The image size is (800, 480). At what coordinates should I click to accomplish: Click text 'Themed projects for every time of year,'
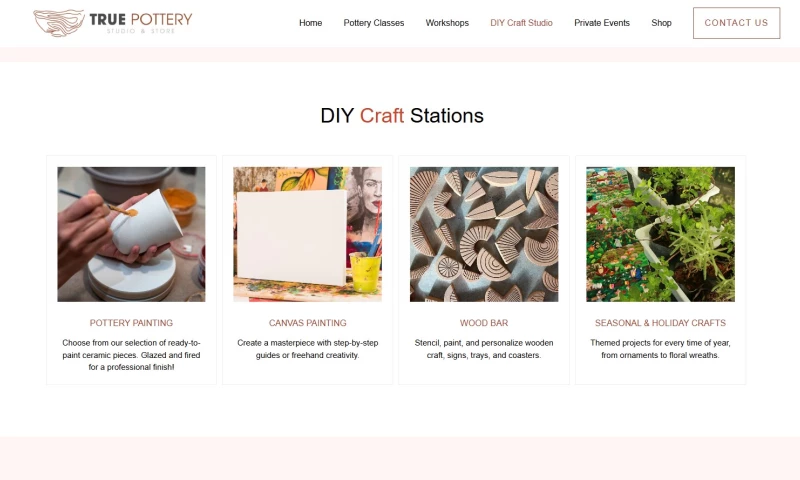[x=660, y=343]
